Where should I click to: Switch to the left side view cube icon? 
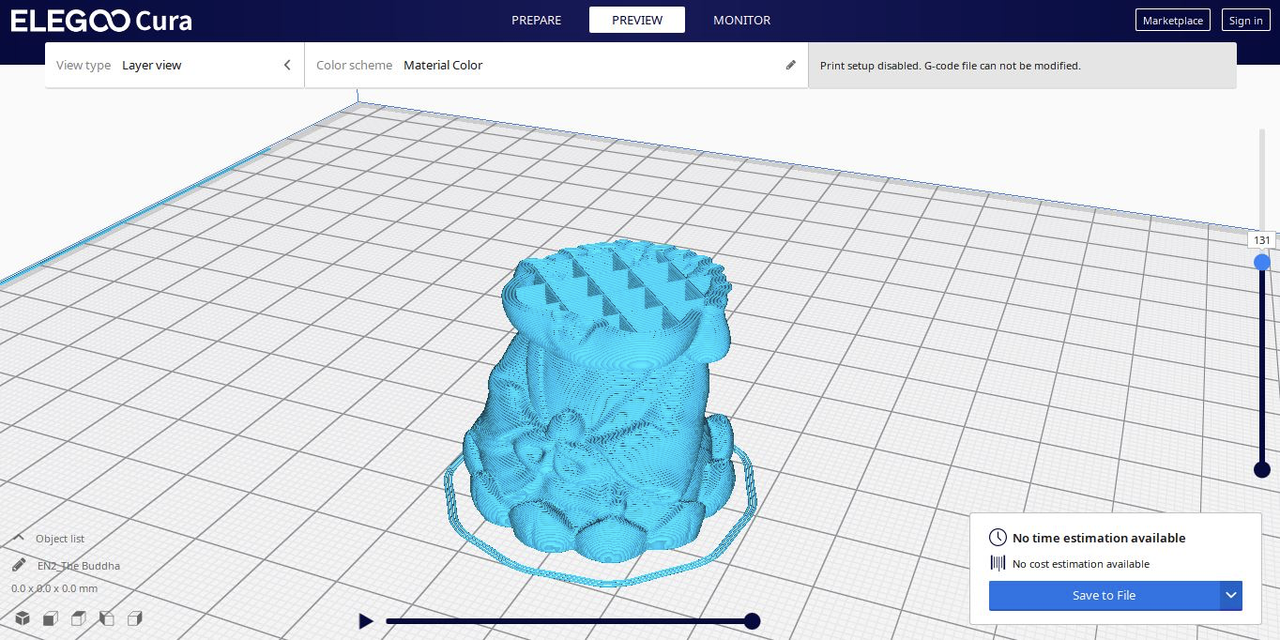click(107, 619)
